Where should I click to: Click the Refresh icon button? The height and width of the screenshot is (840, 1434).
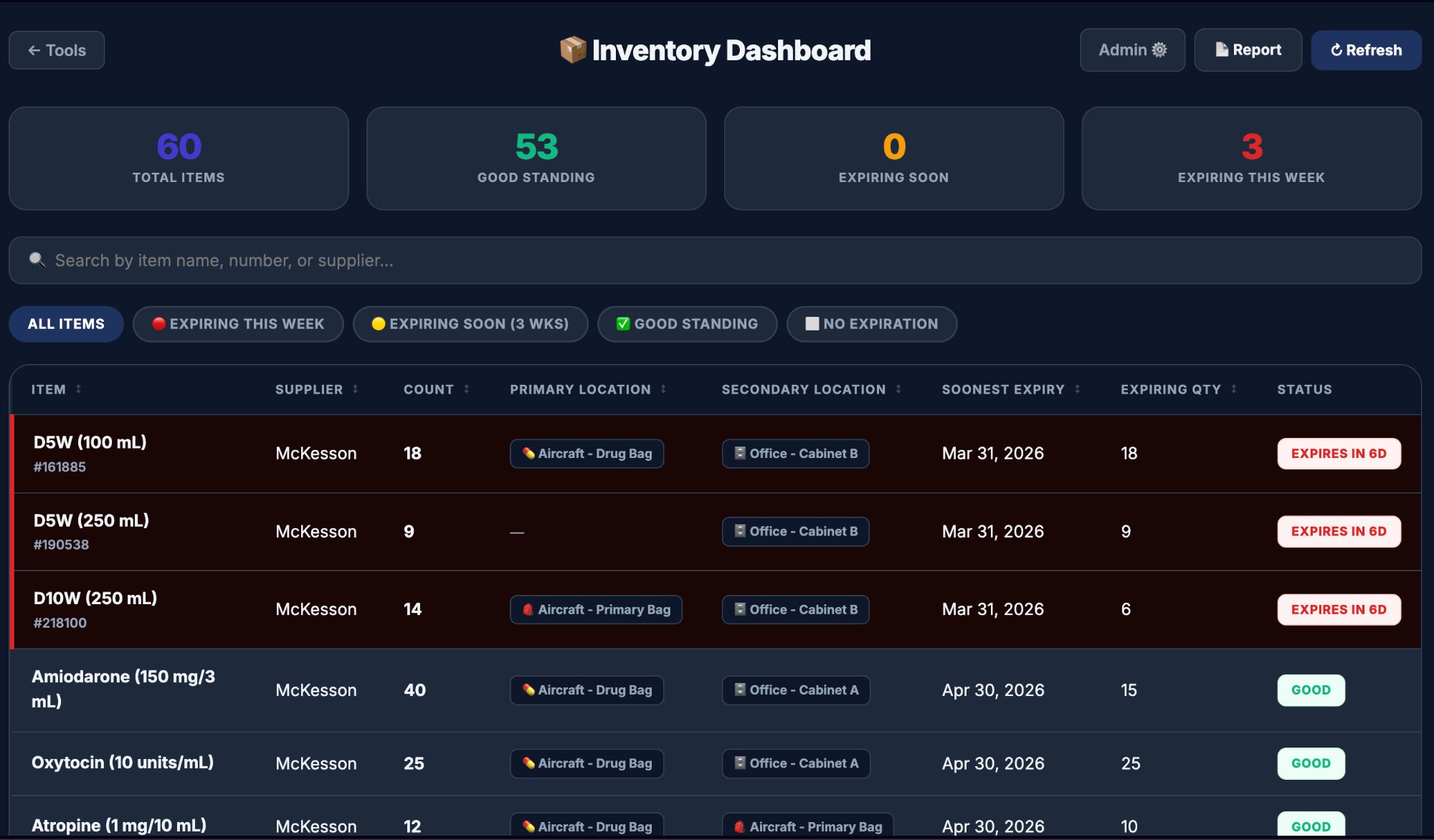point(1338,50)
